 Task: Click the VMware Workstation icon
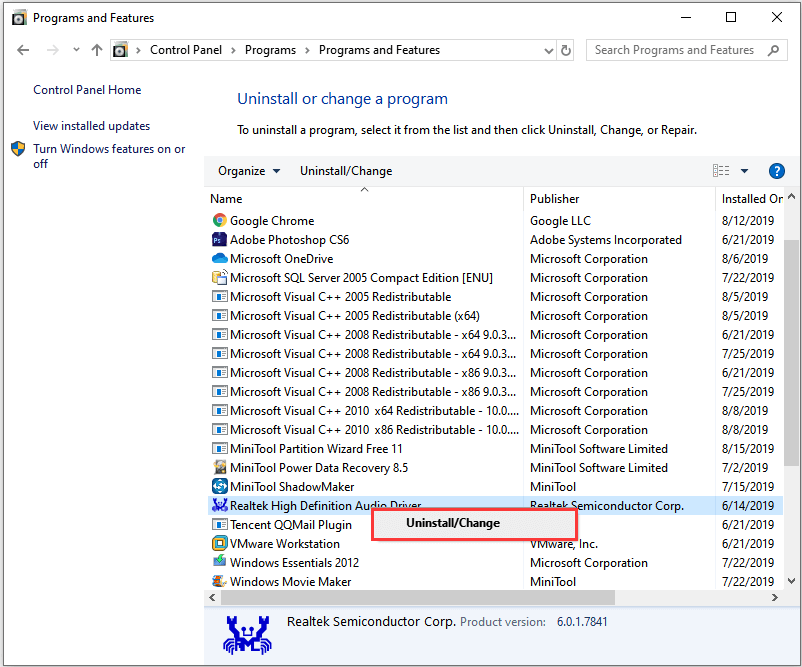219,543
